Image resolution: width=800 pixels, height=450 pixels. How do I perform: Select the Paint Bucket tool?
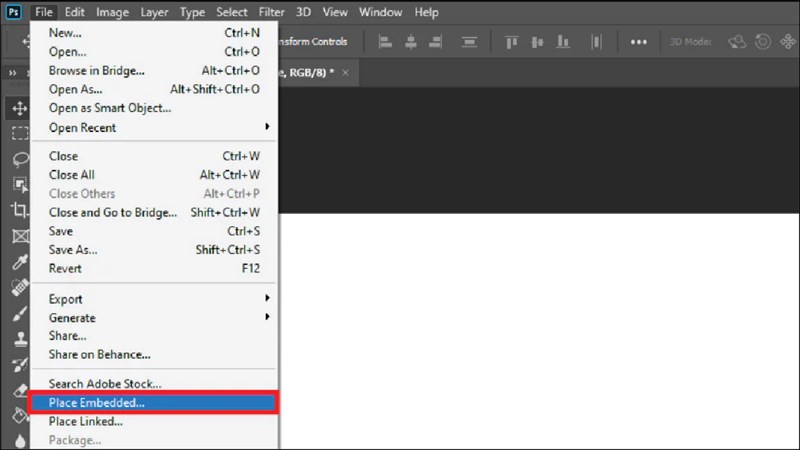point(20,416)
